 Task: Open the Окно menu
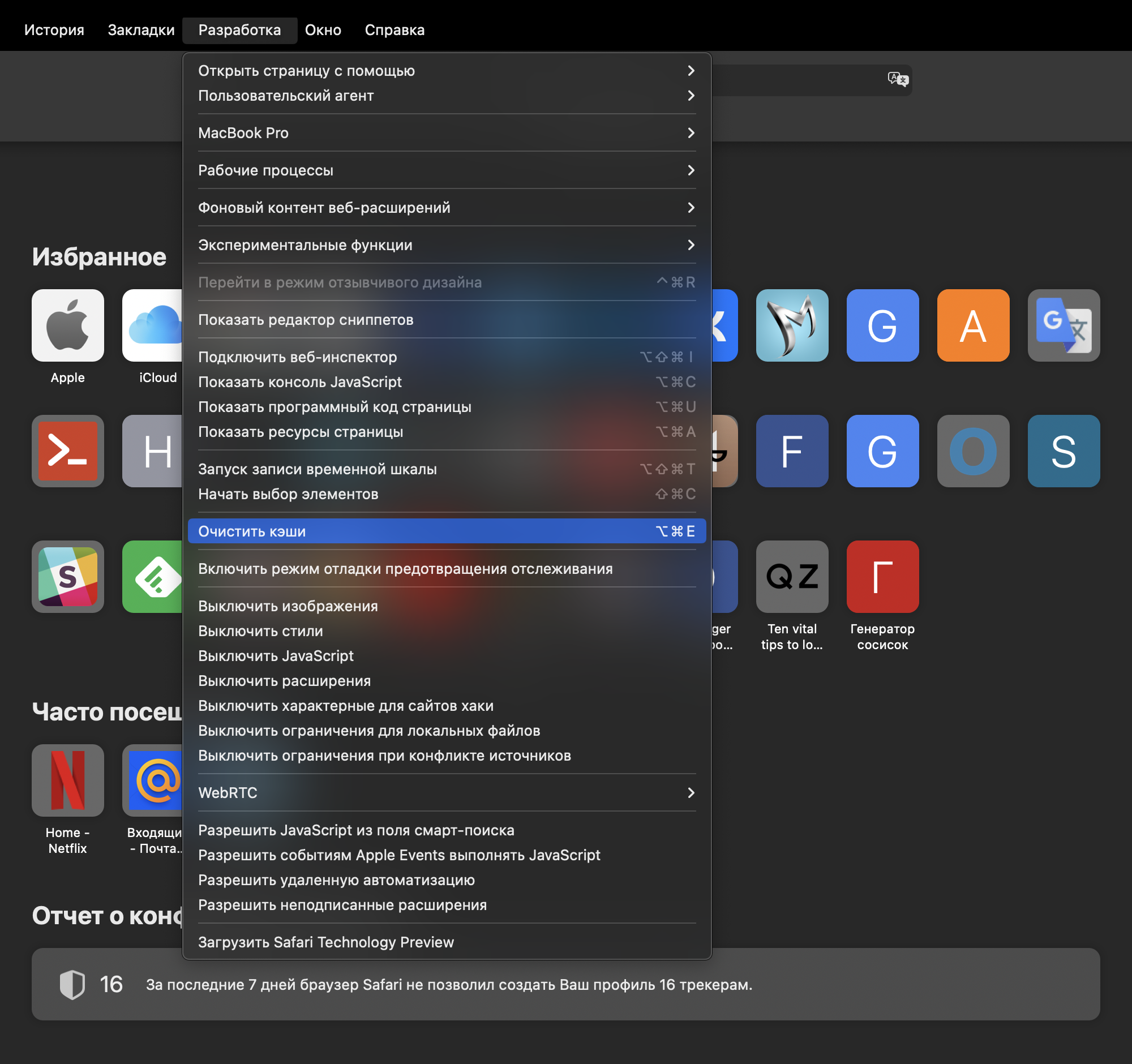[323, 30]
